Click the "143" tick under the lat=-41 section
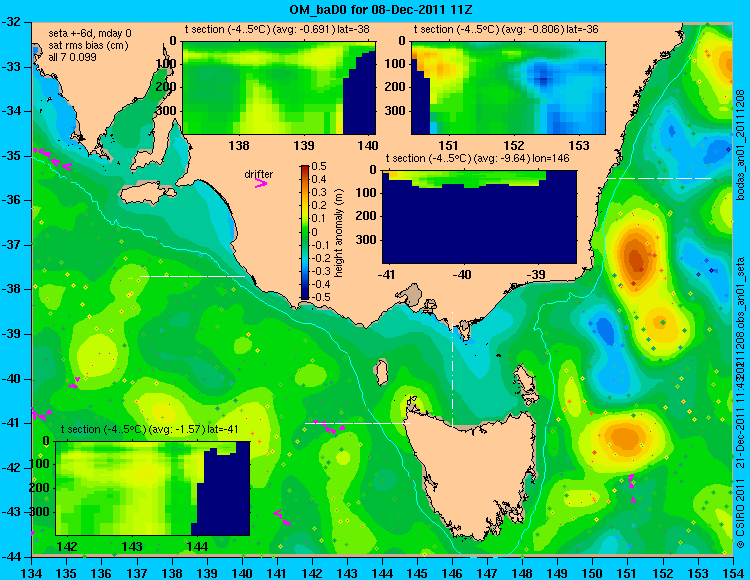 (132, 546)
